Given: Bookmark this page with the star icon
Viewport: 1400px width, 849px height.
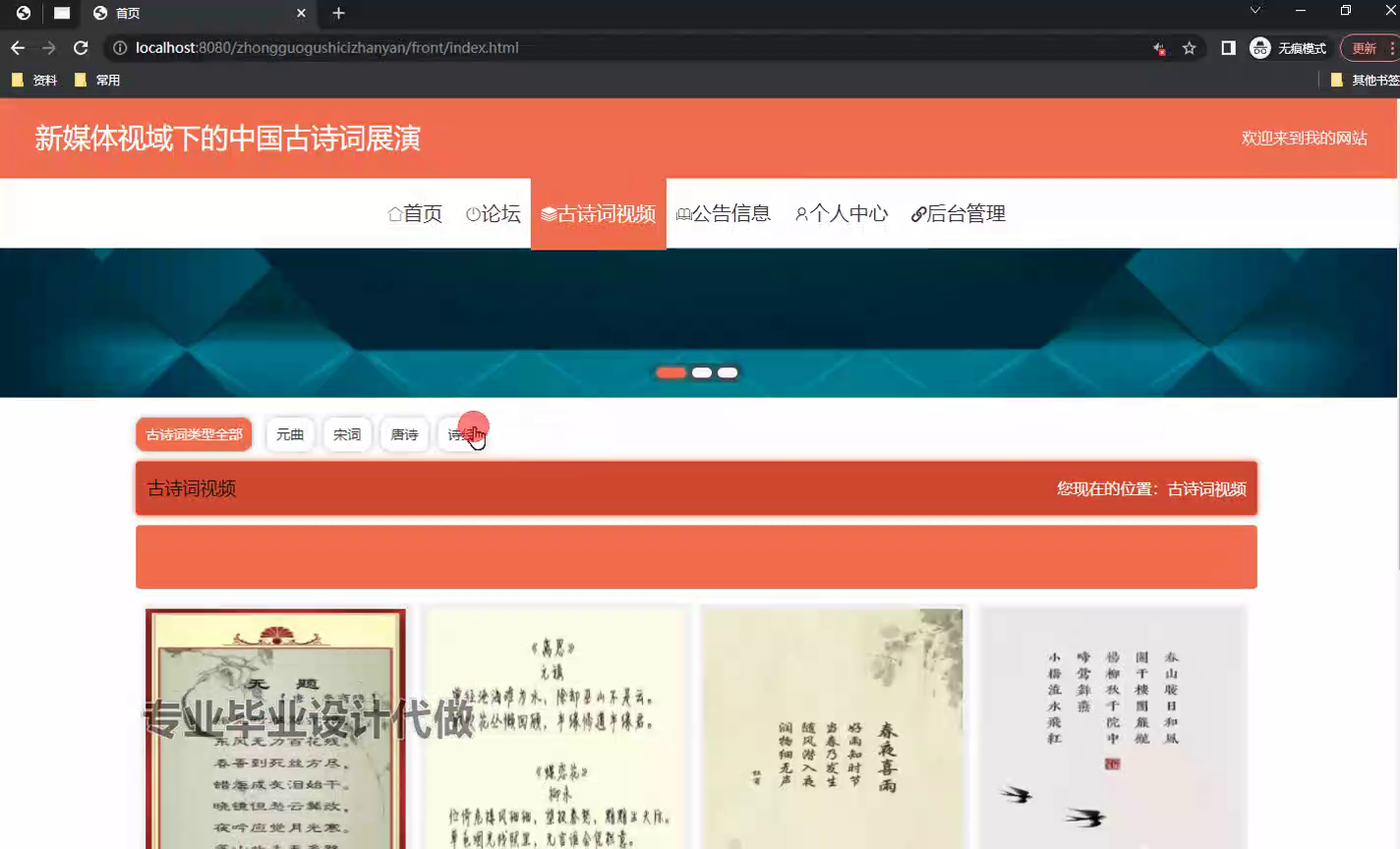Looking at the screenshot, I should click(1189, 47).
